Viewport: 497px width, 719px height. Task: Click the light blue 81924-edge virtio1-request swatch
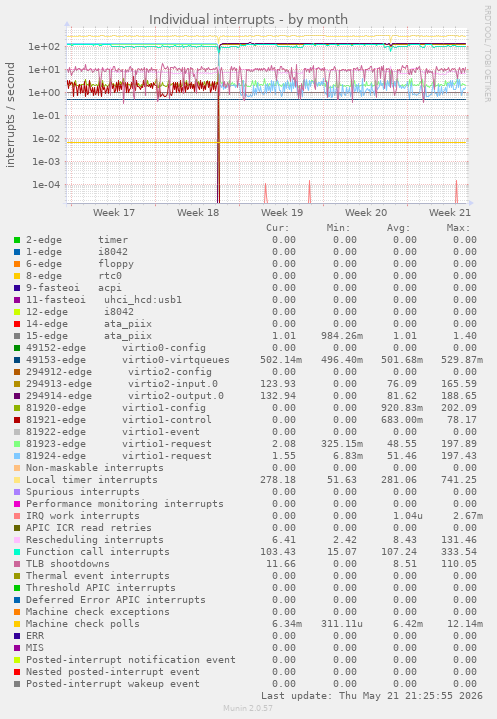[17, 456]
